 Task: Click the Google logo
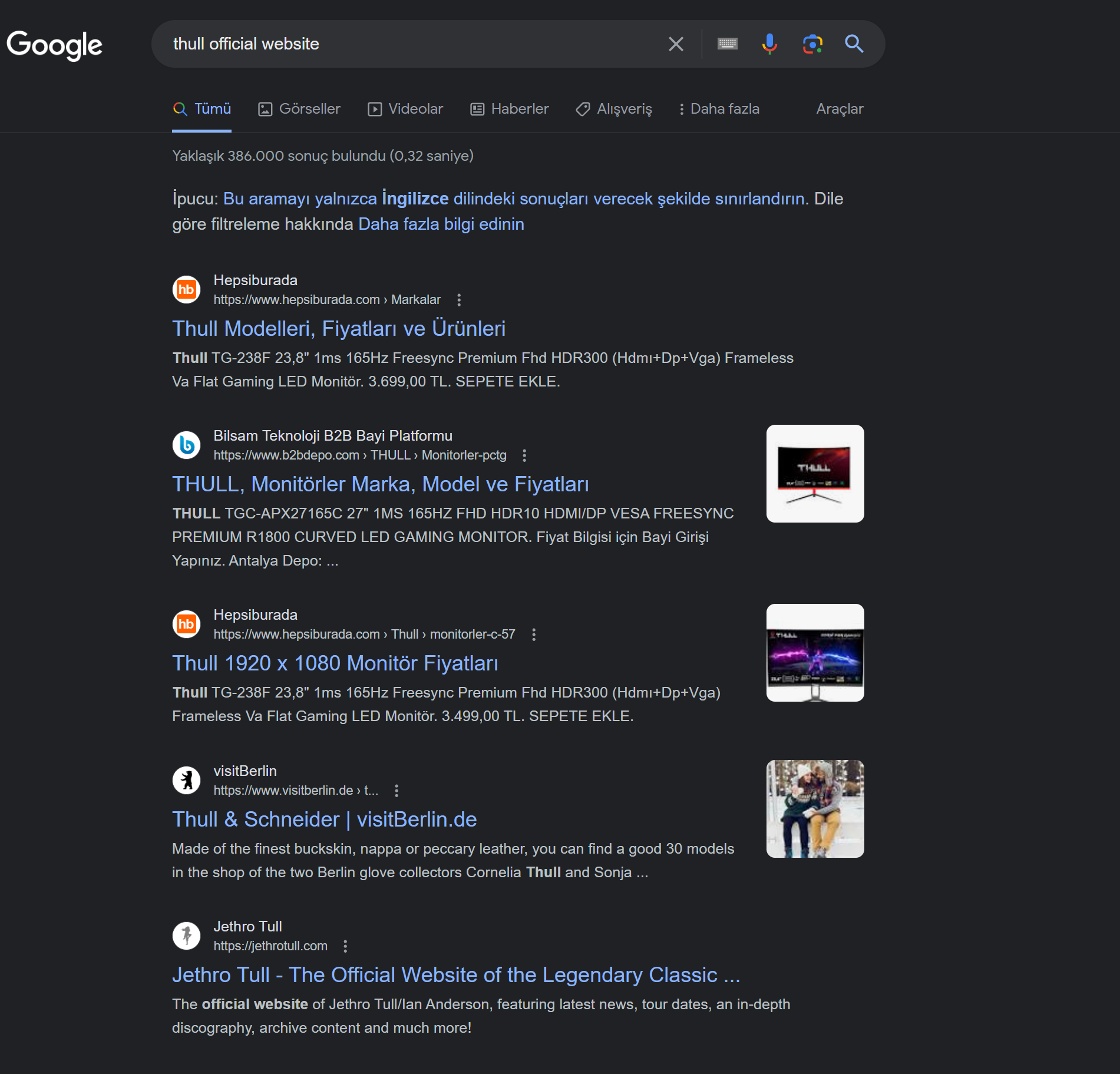click(54, 45)
